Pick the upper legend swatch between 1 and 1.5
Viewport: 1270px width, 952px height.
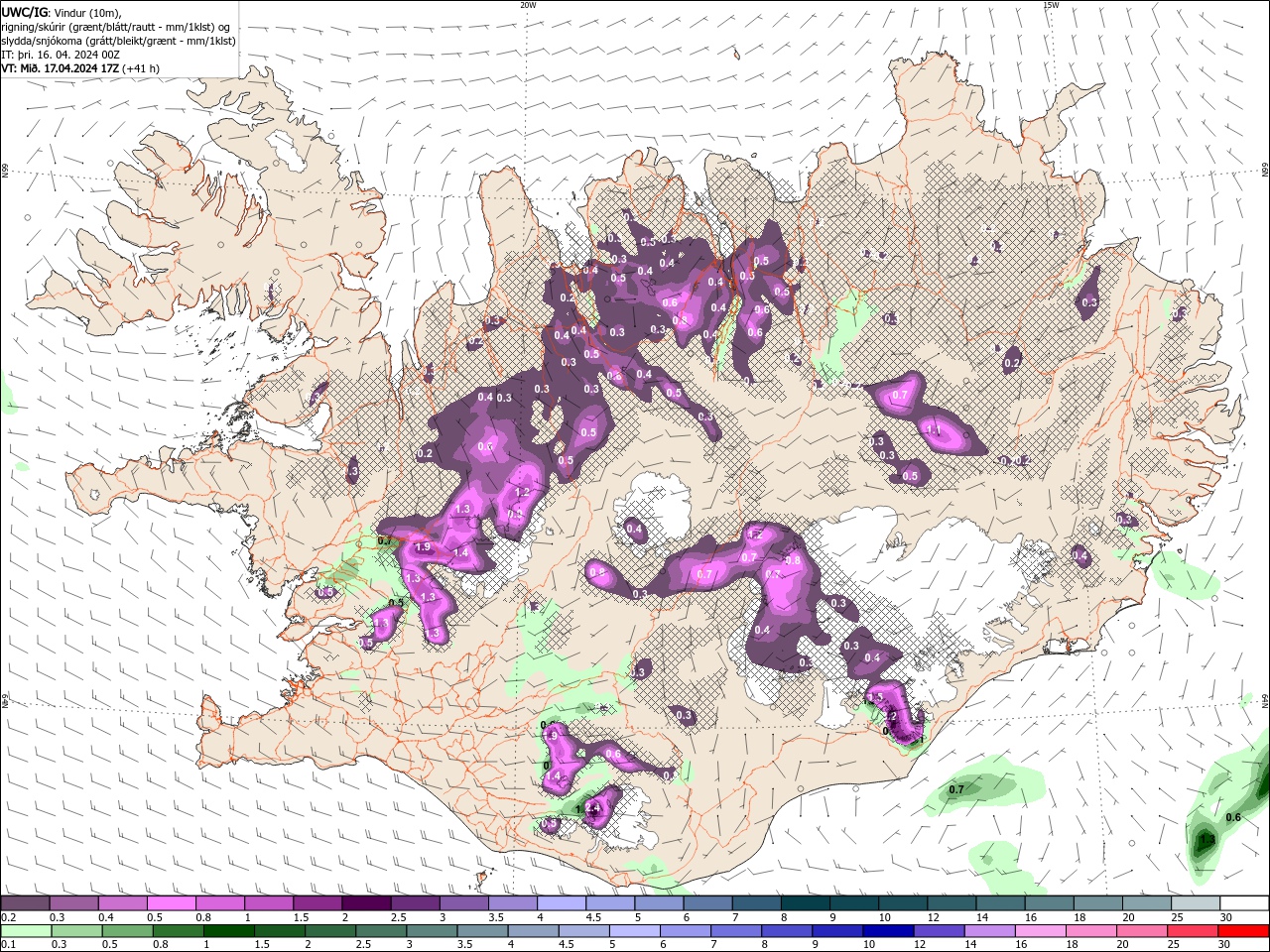[269, 903]
